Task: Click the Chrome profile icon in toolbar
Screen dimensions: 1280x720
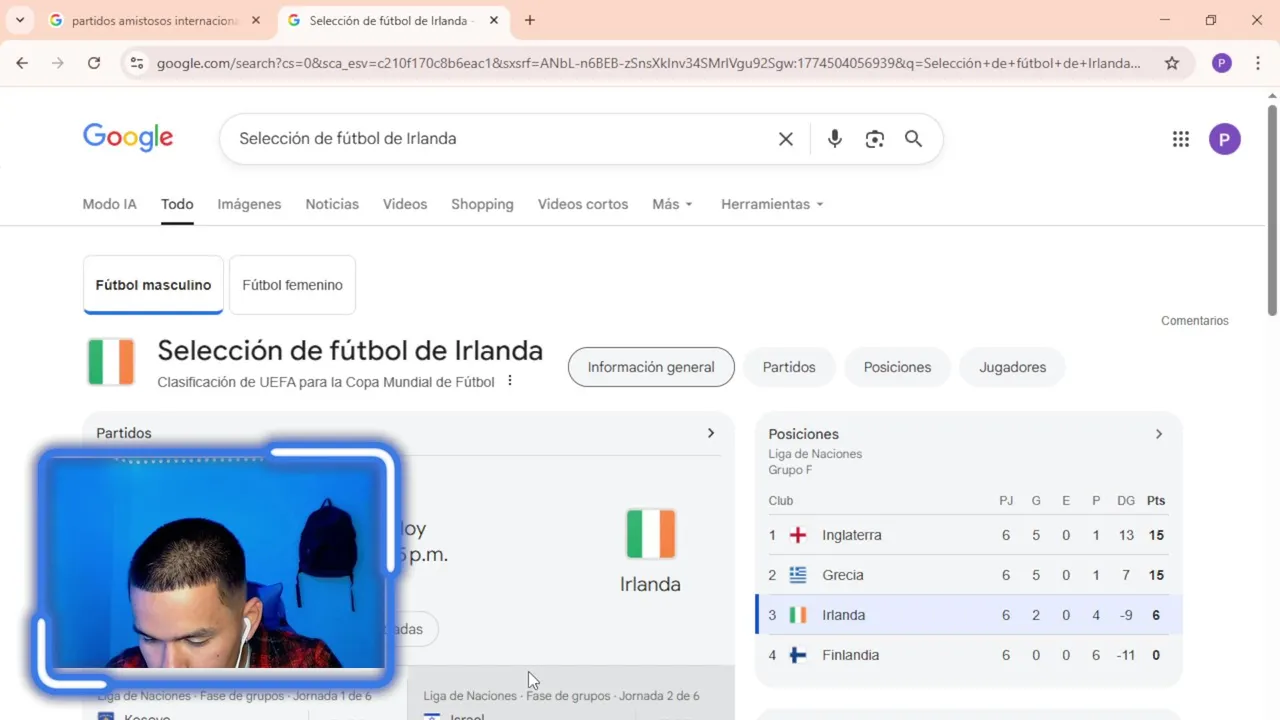Action: [x=1221, y=63]
